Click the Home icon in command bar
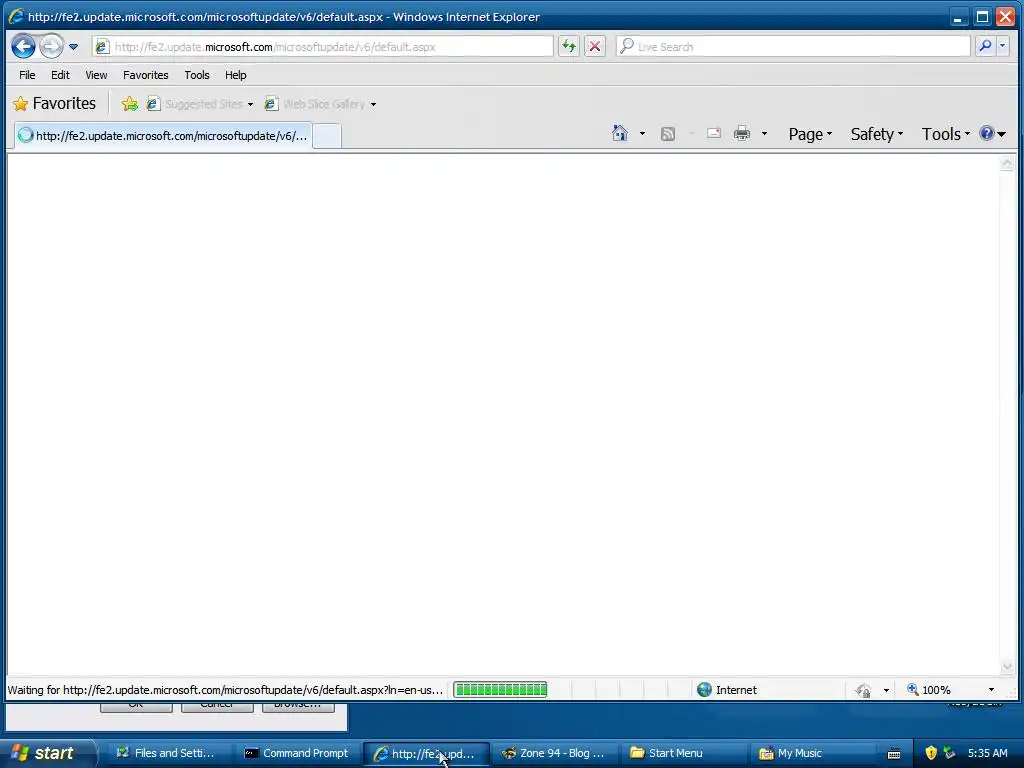 pyautogui.click(x=620, y=134)
